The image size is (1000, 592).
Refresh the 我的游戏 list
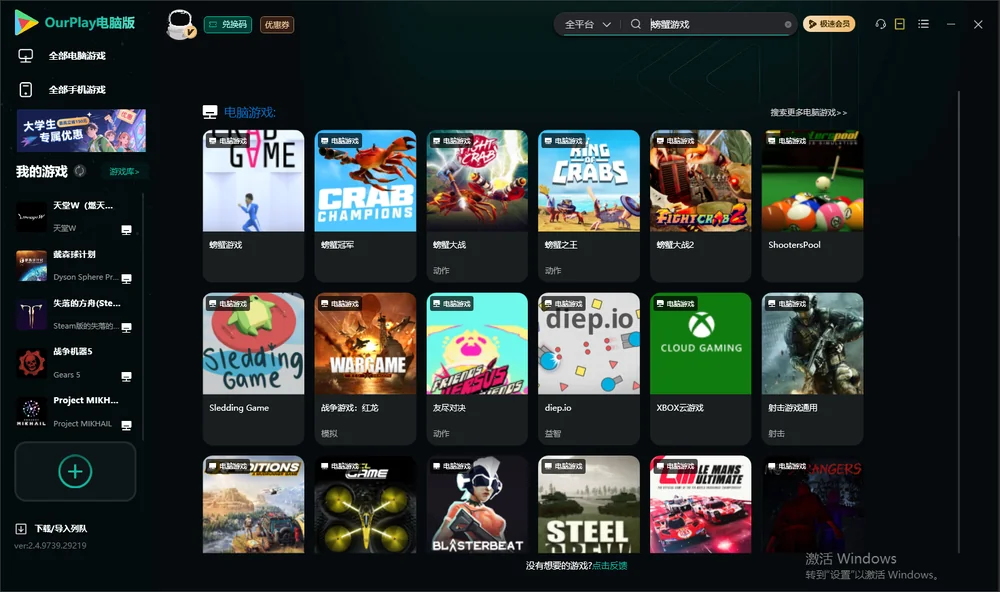[80, 171]
